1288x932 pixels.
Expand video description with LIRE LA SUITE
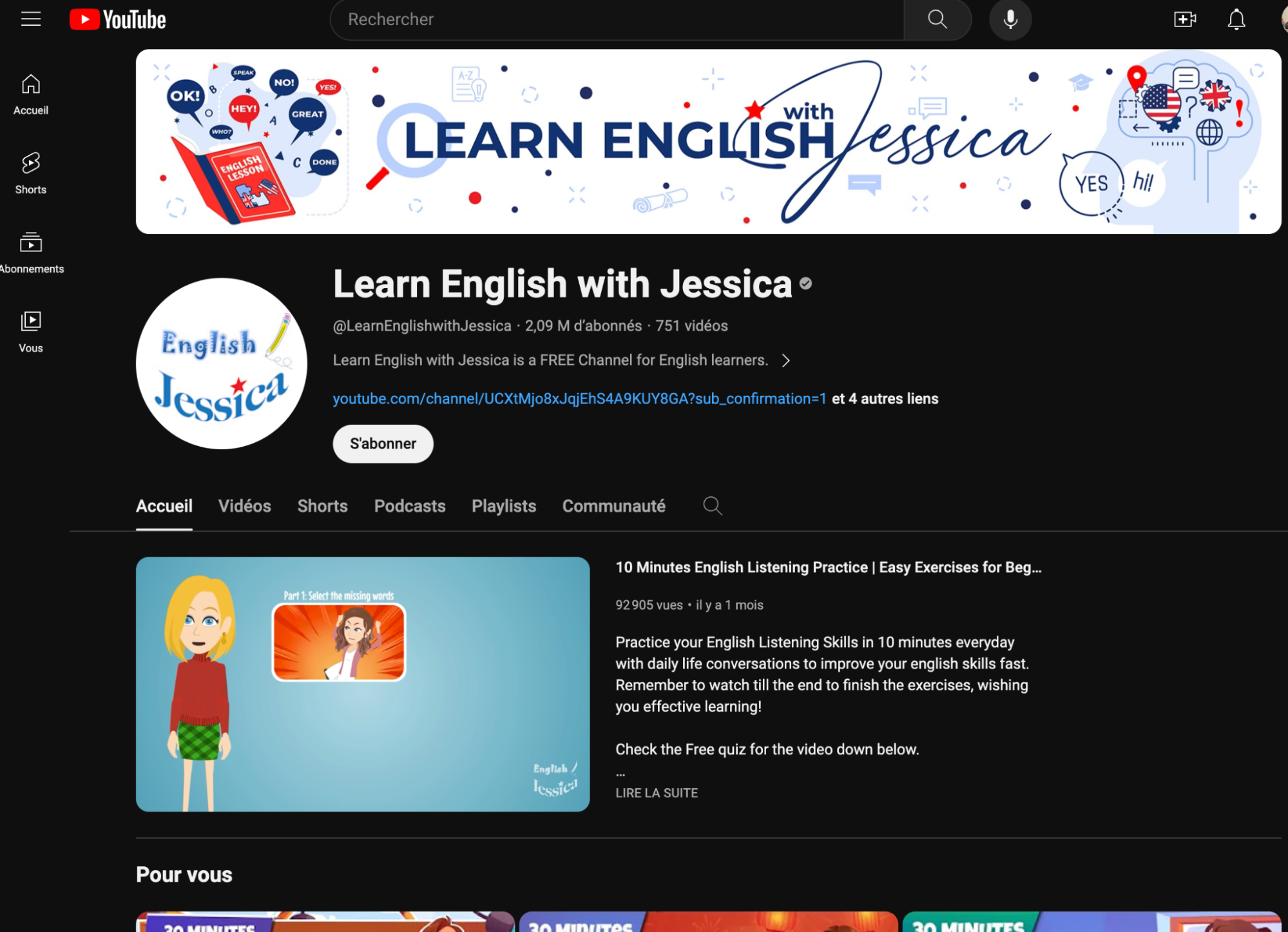(656, 793)
